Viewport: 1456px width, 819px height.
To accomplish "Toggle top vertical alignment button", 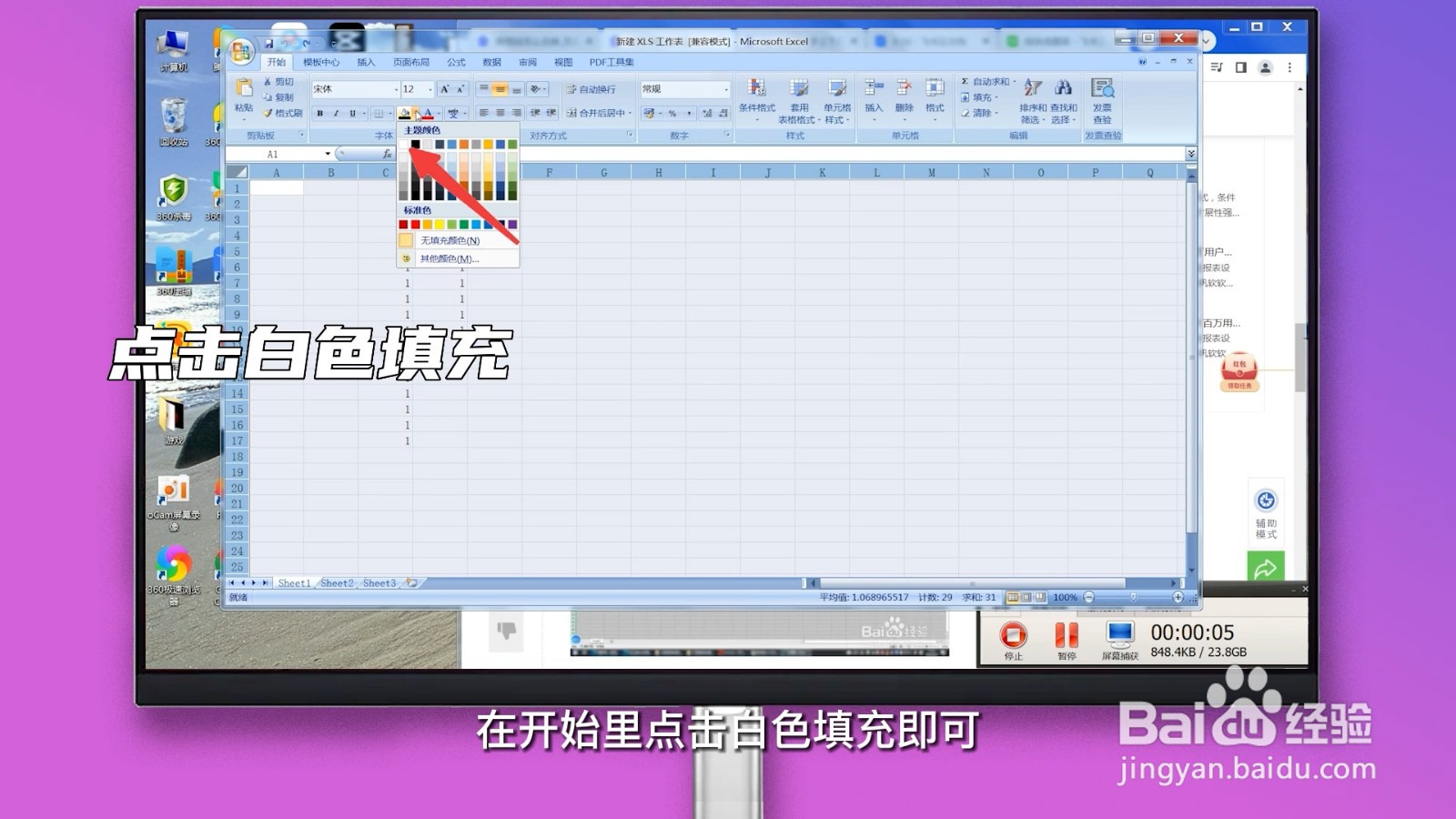I will tap(483, 89).
